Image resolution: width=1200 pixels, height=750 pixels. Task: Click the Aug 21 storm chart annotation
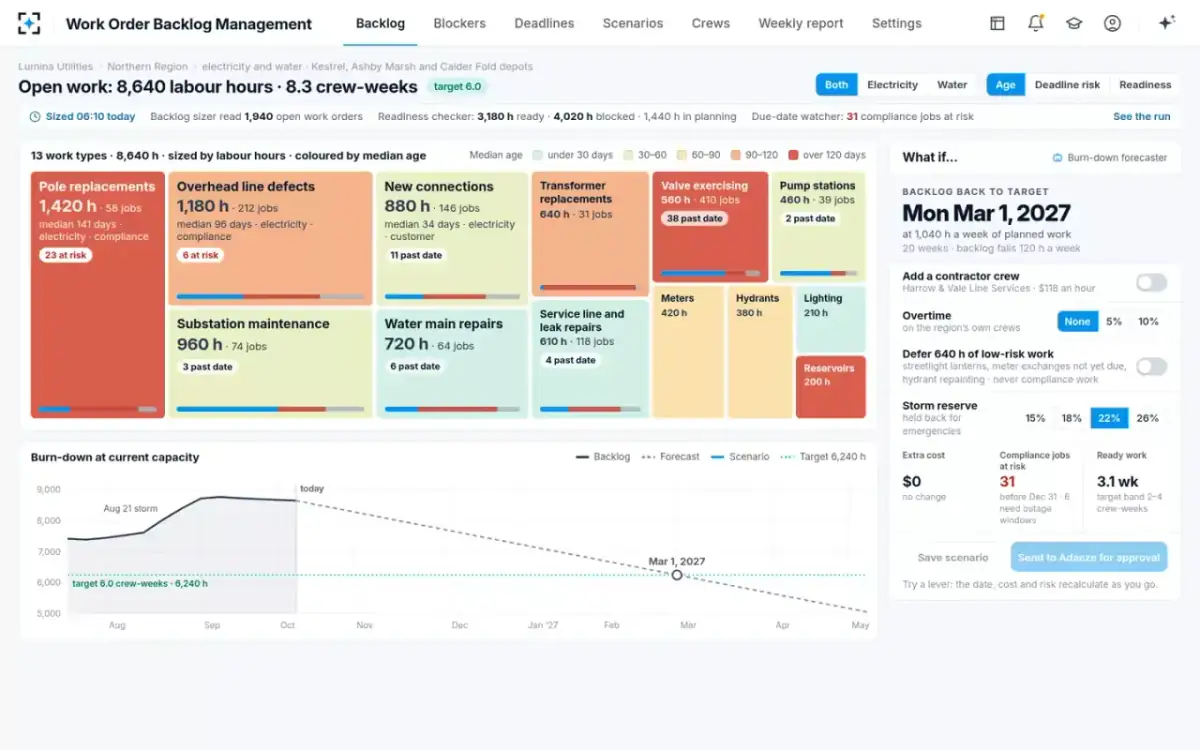point(130,509)
